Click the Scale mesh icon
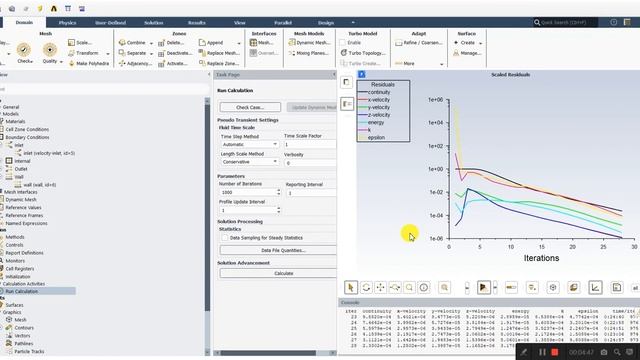This screenshot has width=640, height=360. pos(71,42)
